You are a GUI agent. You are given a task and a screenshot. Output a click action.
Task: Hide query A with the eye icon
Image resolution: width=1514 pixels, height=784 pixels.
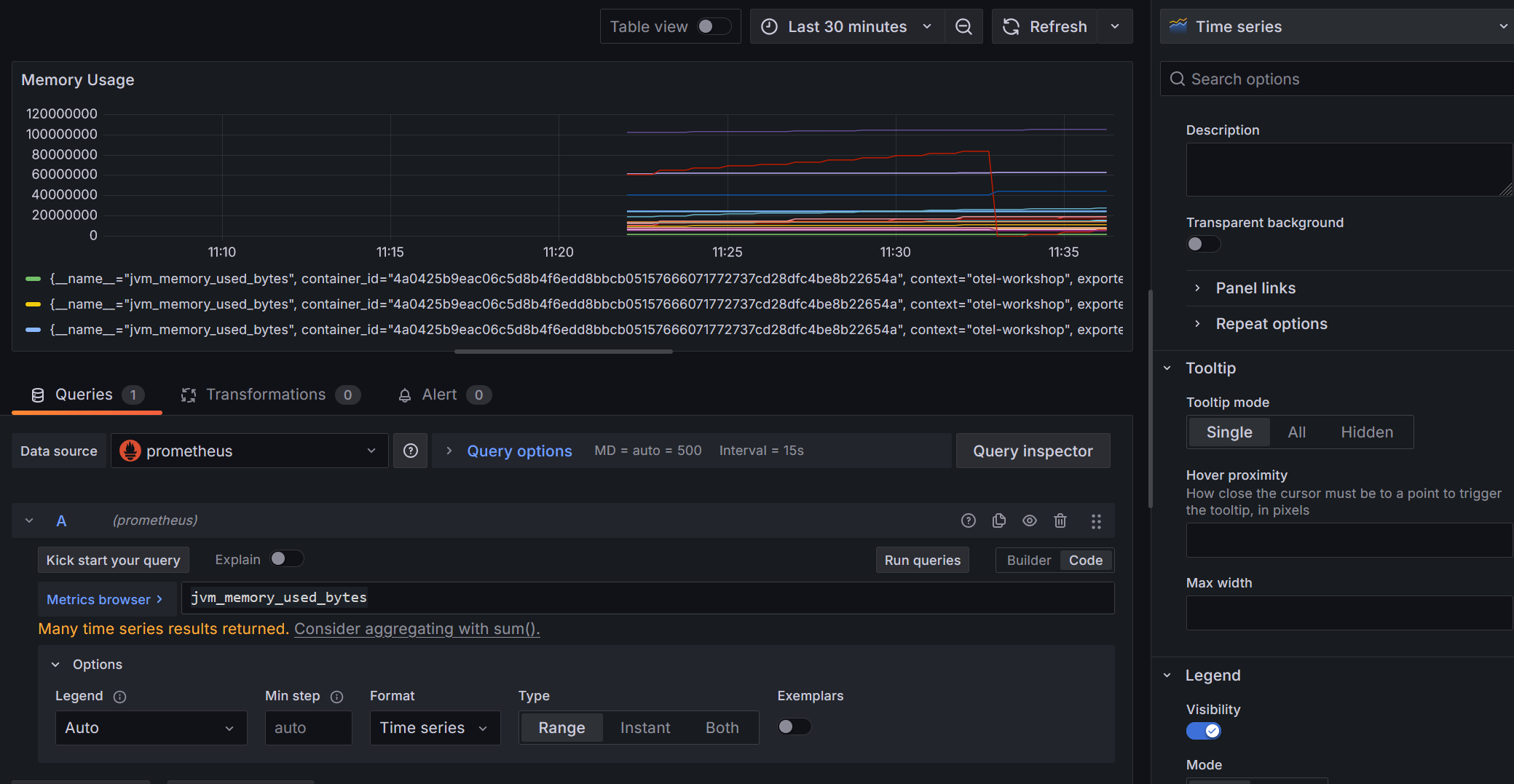tap(1030, 520)
